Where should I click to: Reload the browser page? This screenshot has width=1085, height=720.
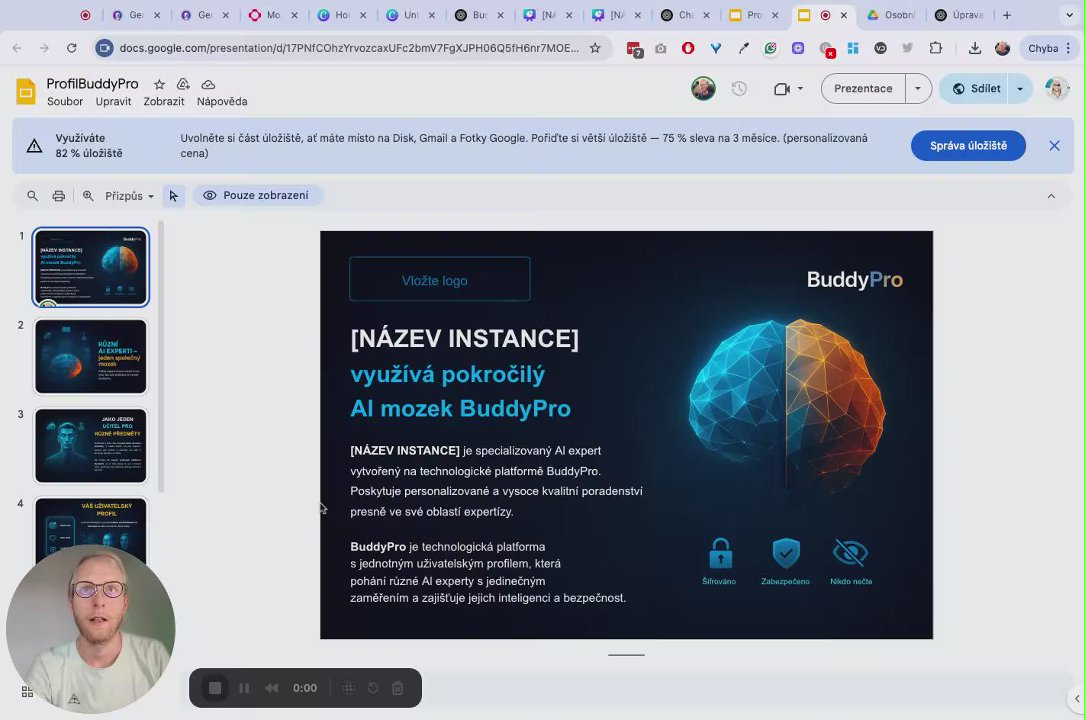click(x=71, y=48)
